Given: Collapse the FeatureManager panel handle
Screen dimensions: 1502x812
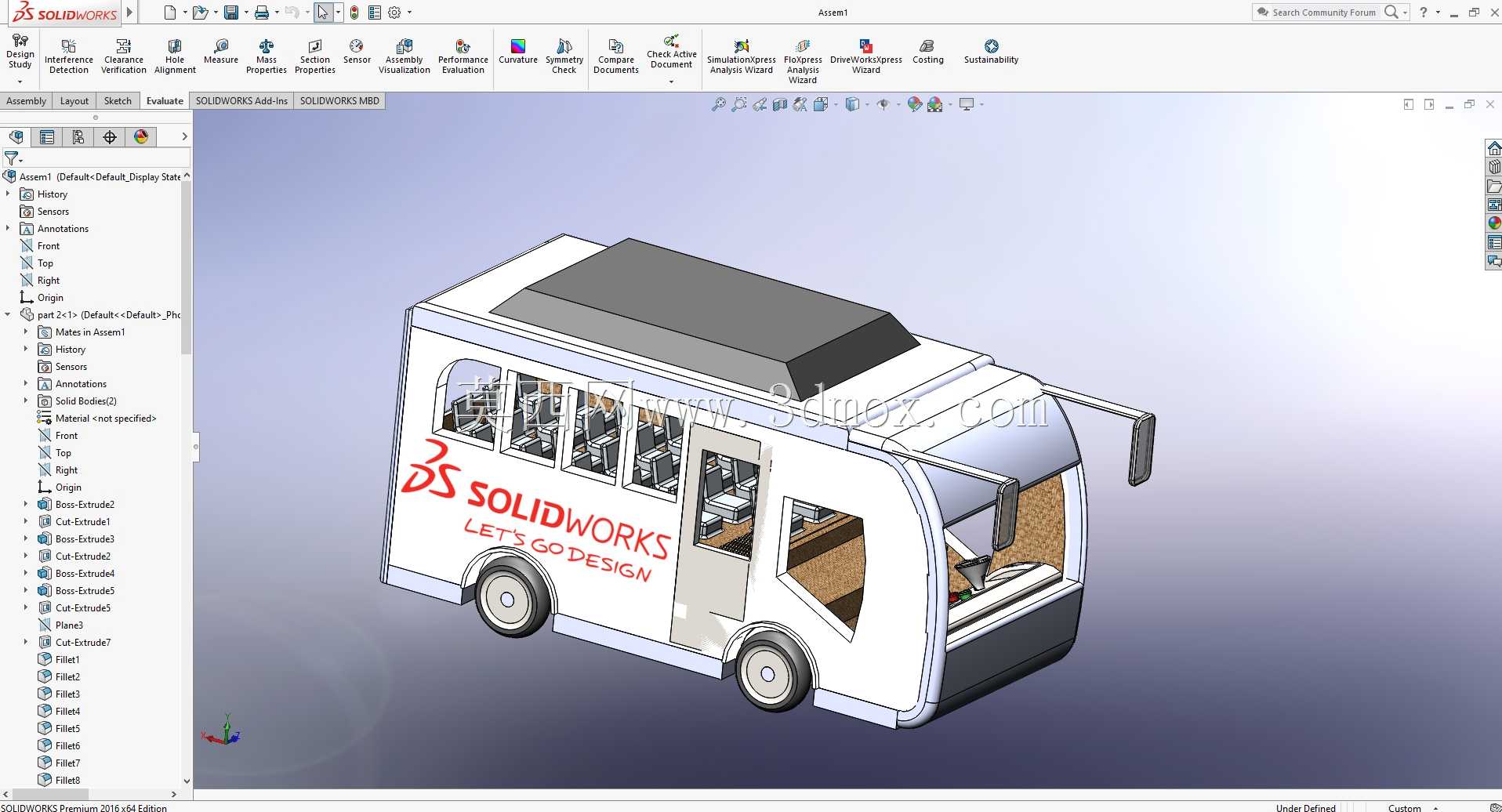Looking at the screenshot, I should pyautogui.click(x=196, y=447).
